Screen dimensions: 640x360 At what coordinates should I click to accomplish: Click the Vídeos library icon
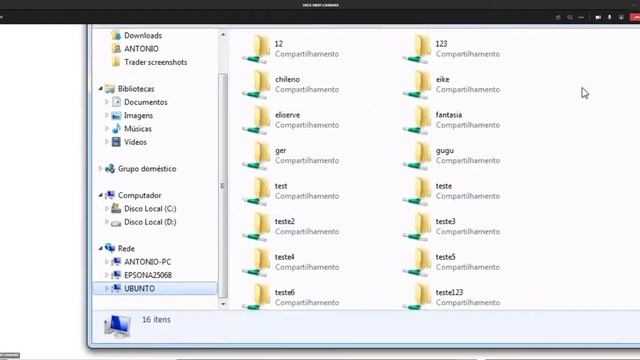click(116, 142)
